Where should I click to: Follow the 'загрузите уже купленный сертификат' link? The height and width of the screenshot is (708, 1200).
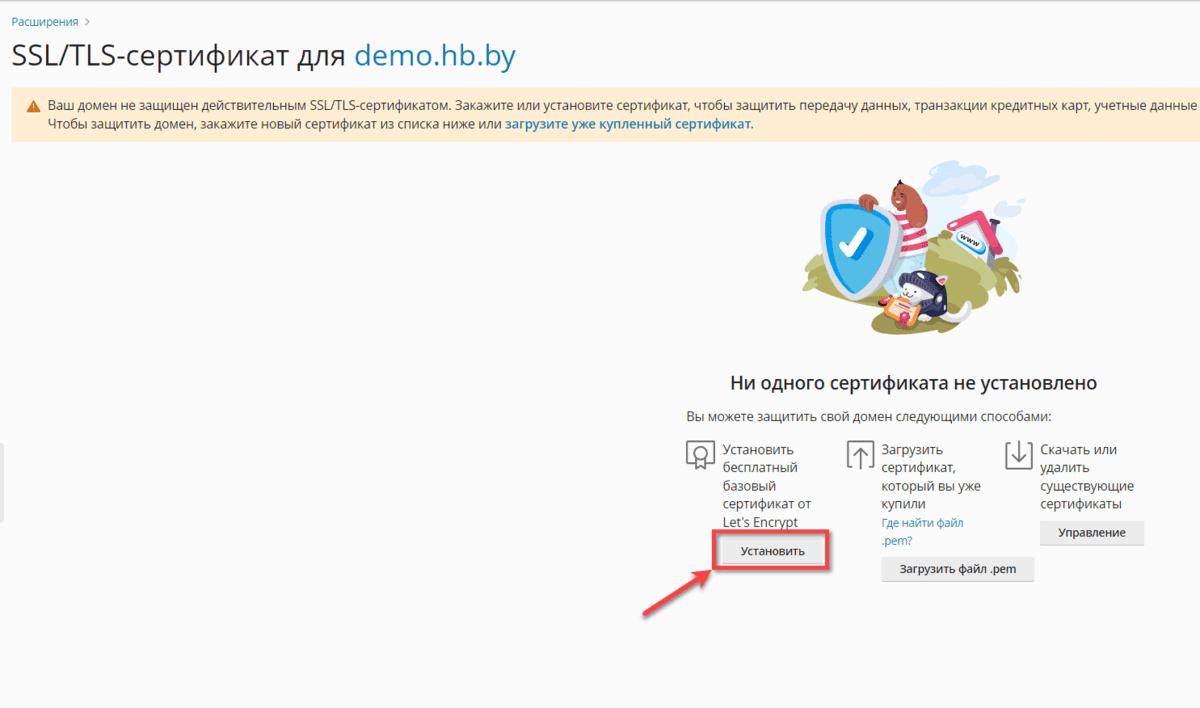(x=628, y=124)
